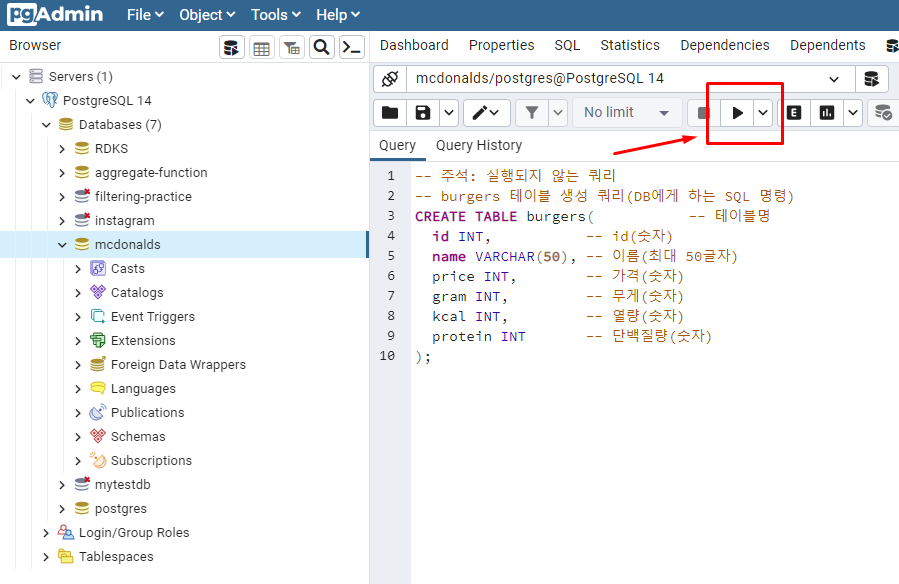Click the edit pencil toolbar button
The width and height of the screenshot is (899, 584).
(485, 112)
